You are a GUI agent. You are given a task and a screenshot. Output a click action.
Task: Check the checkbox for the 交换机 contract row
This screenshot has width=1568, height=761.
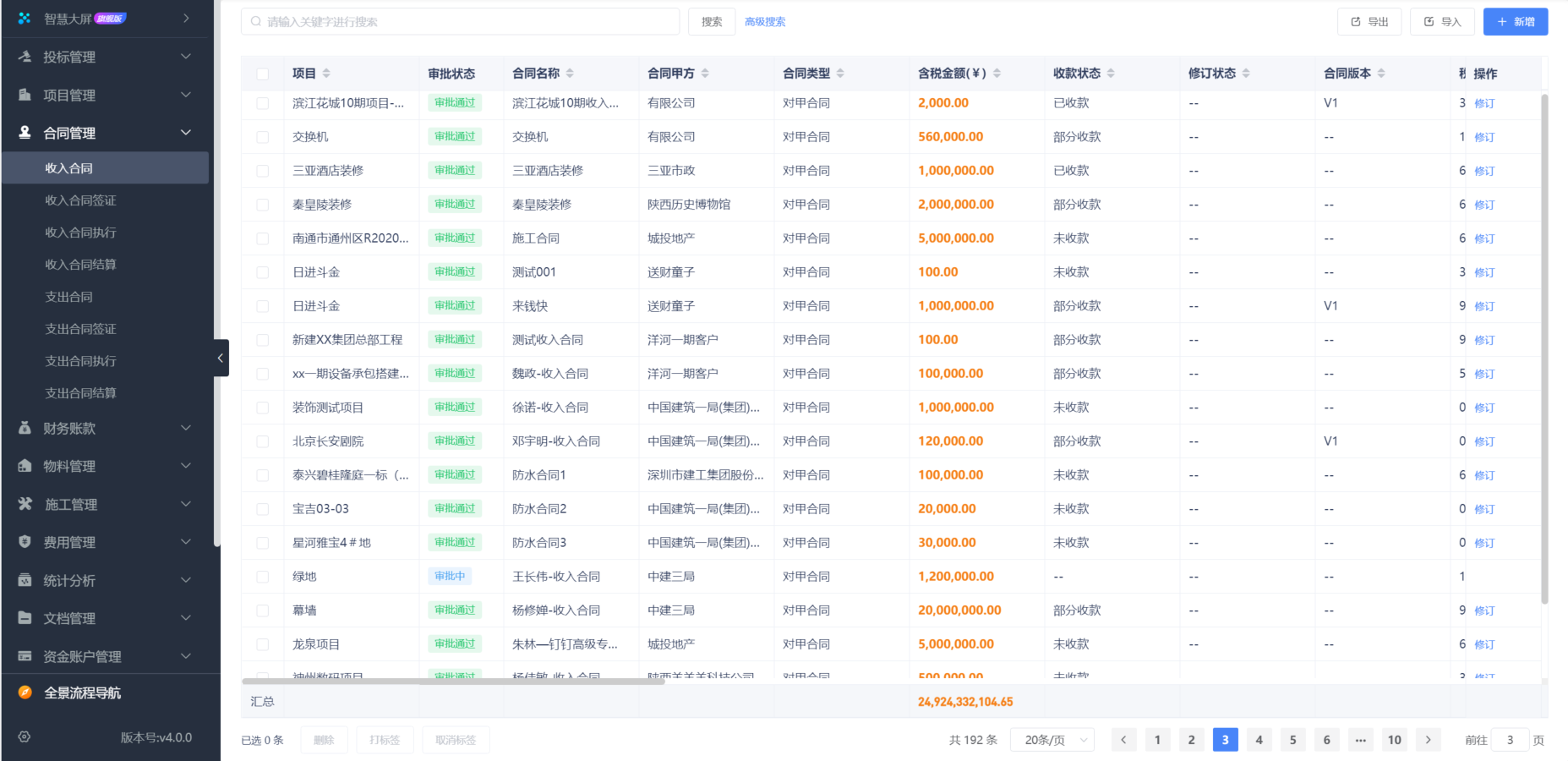click(262, 136)
